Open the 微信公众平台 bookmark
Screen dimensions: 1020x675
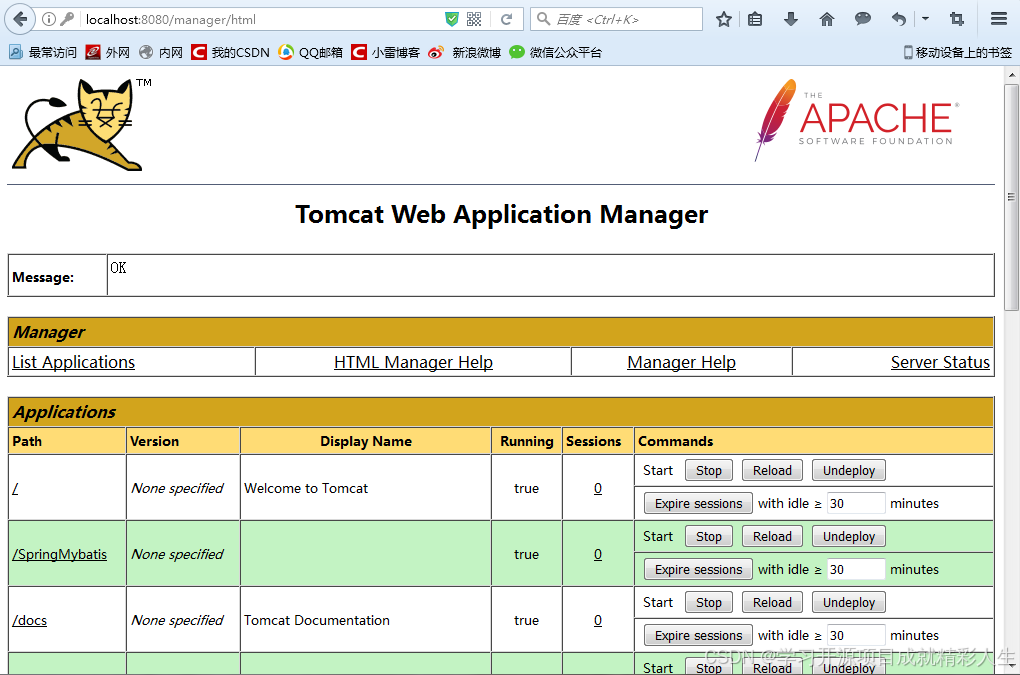tap(556, 53)
